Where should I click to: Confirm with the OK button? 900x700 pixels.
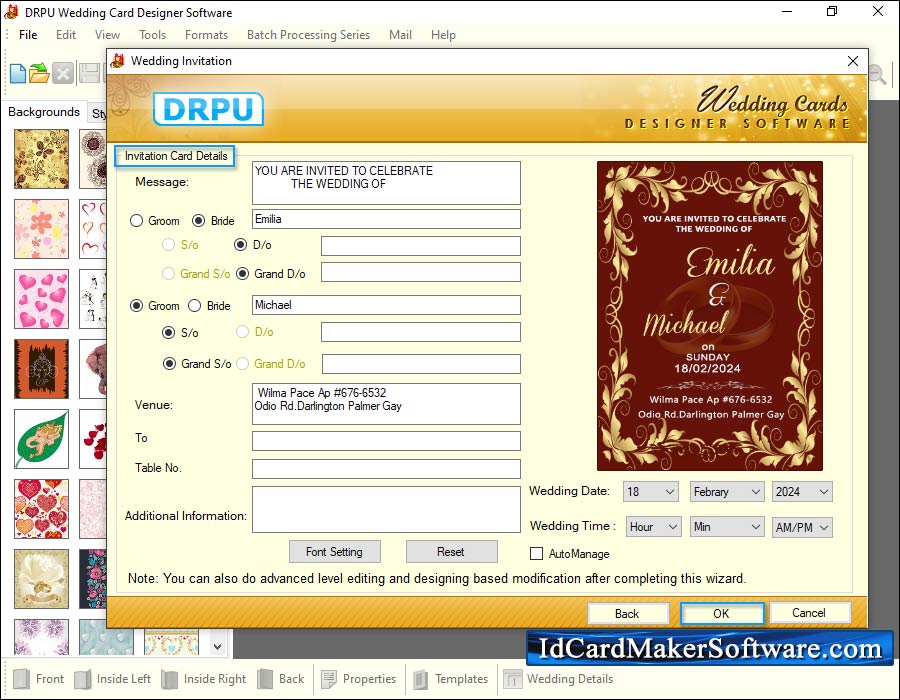pos(721,614)
